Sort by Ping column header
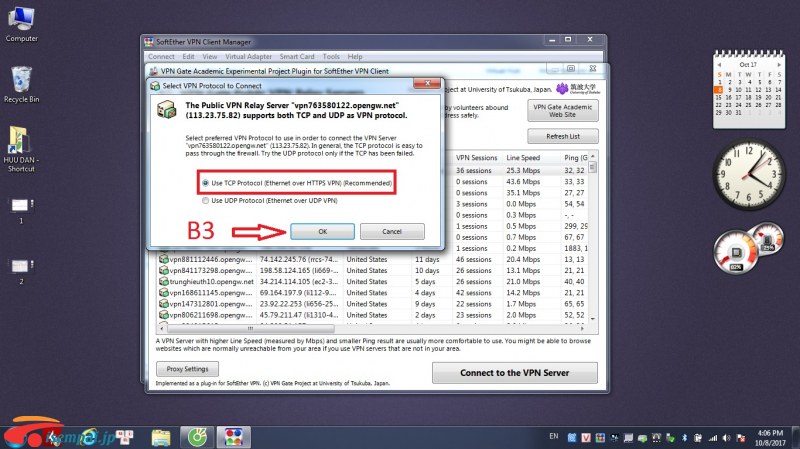Viewport: 800px width, 449px height. [575, 158]
